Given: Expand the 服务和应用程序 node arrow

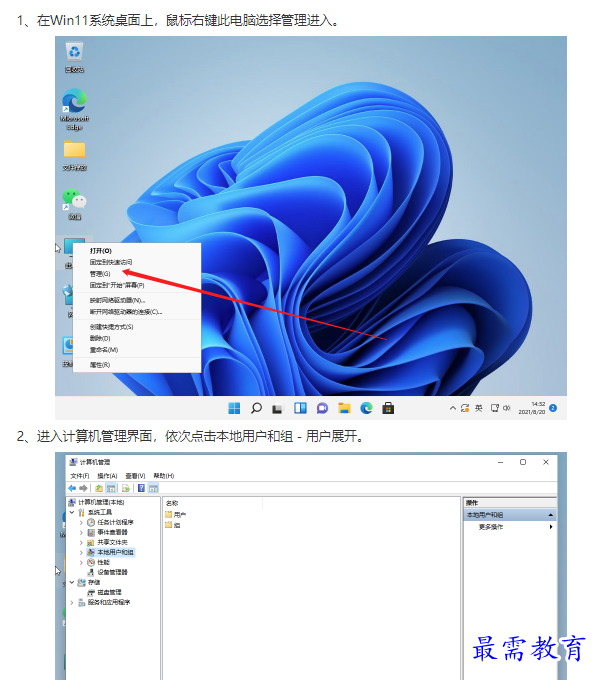Looking at the screenshot, I should point(72,602).
